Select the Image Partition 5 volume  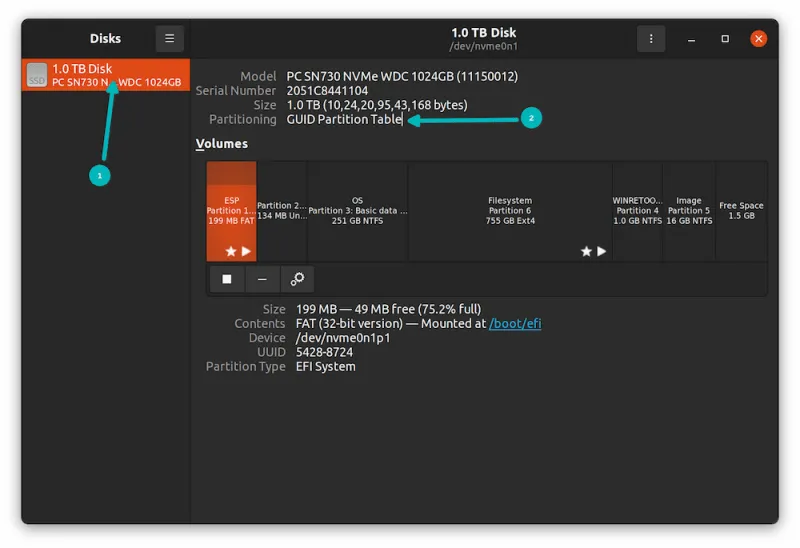tap(689, 211)
